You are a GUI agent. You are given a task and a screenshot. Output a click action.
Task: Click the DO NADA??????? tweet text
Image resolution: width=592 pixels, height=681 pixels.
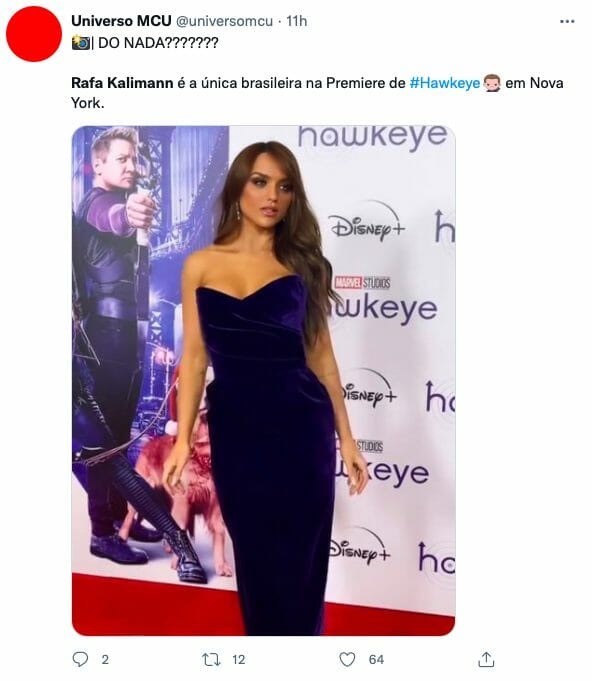[x=158, y=43]
